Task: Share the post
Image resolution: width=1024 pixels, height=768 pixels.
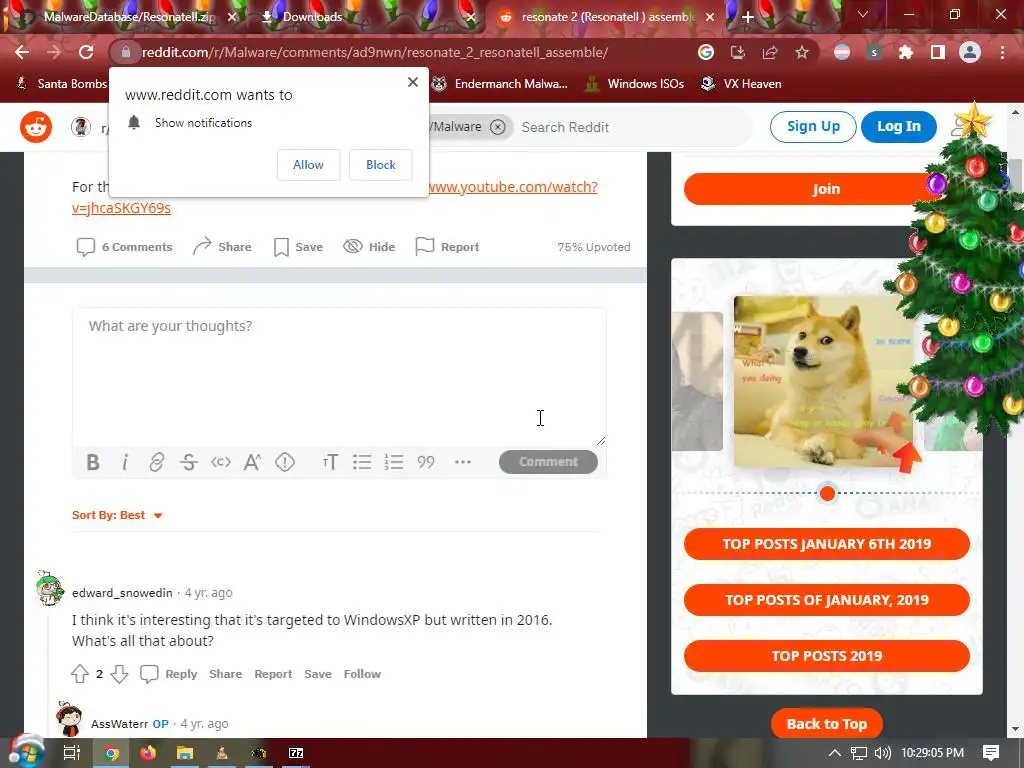Action: tap(222, 247)
